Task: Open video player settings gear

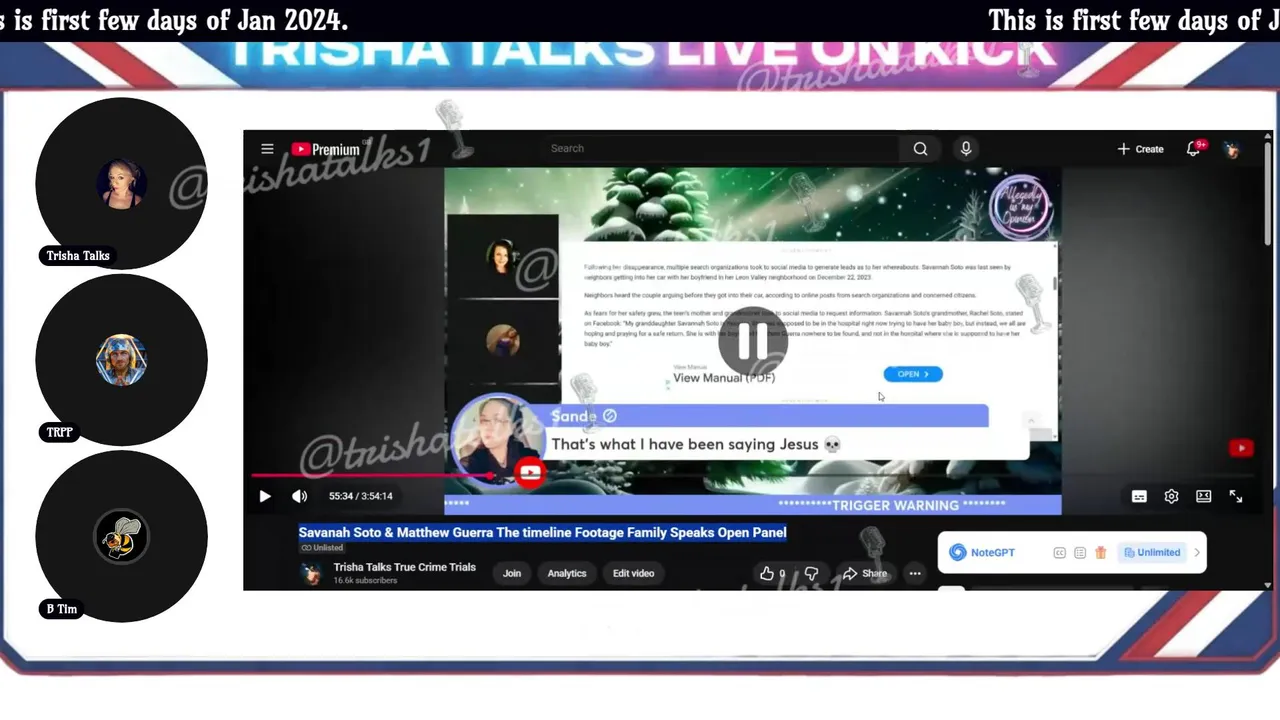Action: pos(1171,496)
